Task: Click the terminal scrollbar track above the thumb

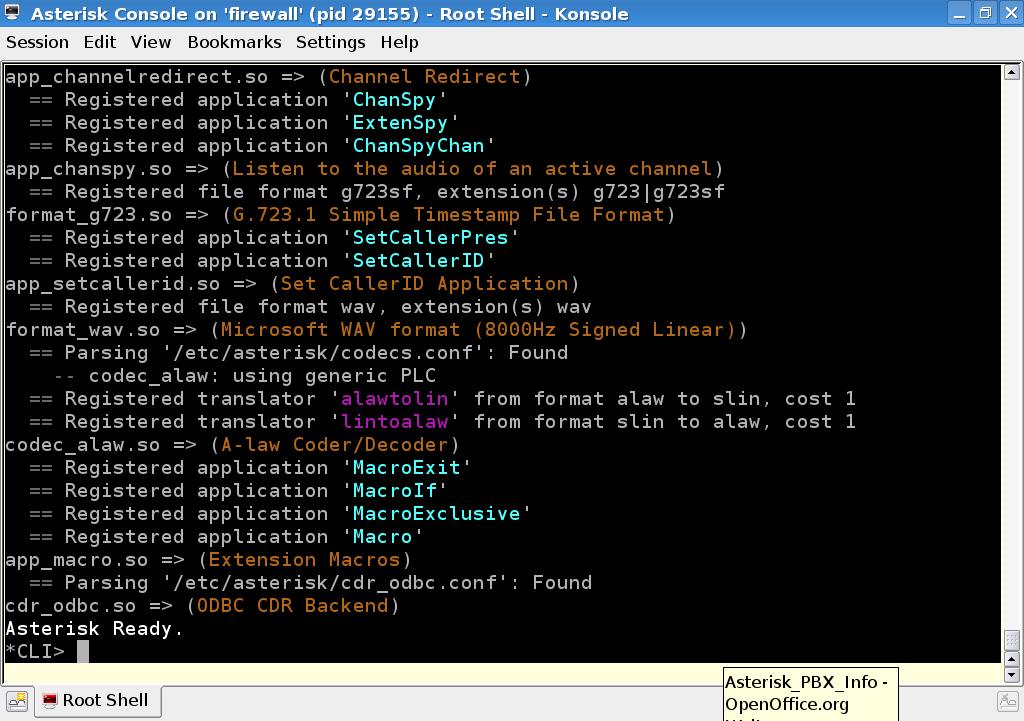Action: tap(1011, 350)
